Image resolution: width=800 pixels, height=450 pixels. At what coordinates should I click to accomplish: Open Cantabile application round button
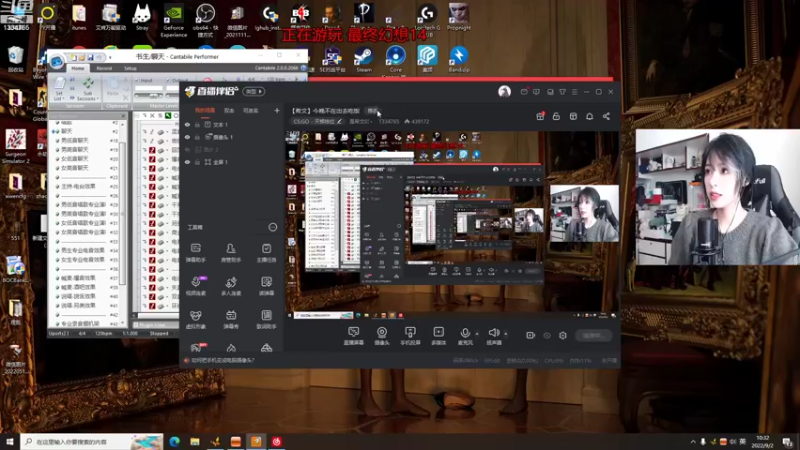(57, 61)
